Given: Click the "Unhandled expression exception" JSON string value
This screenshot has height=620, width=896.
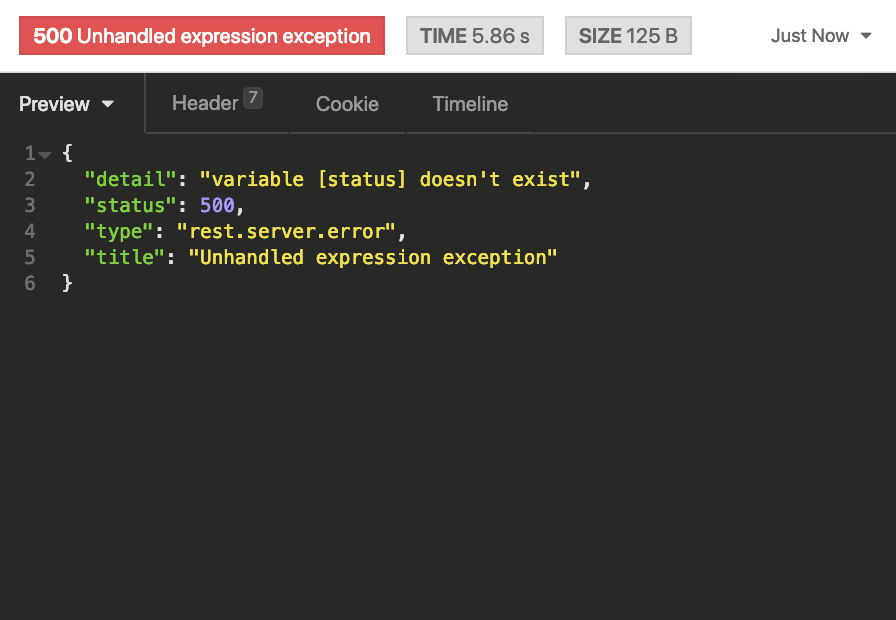Looking at the screenshot, I should 372,258.
